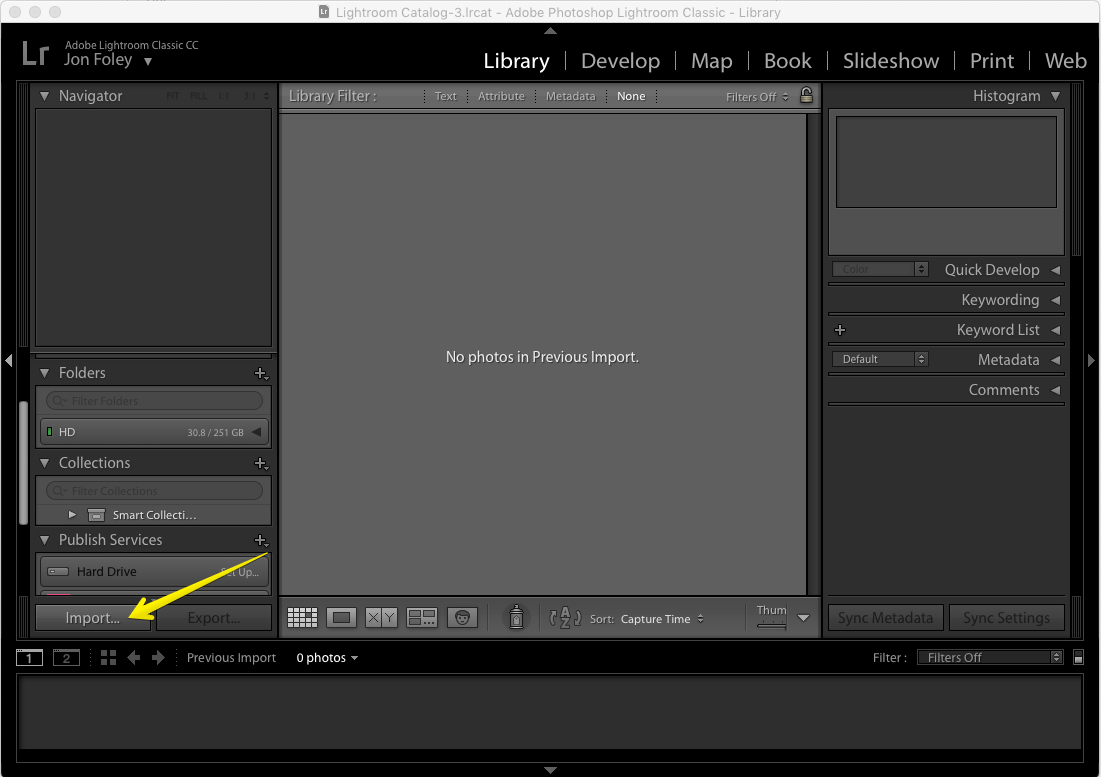1101x777 pixels.
Task: Switch to Book module
Action: coord(787,61)
